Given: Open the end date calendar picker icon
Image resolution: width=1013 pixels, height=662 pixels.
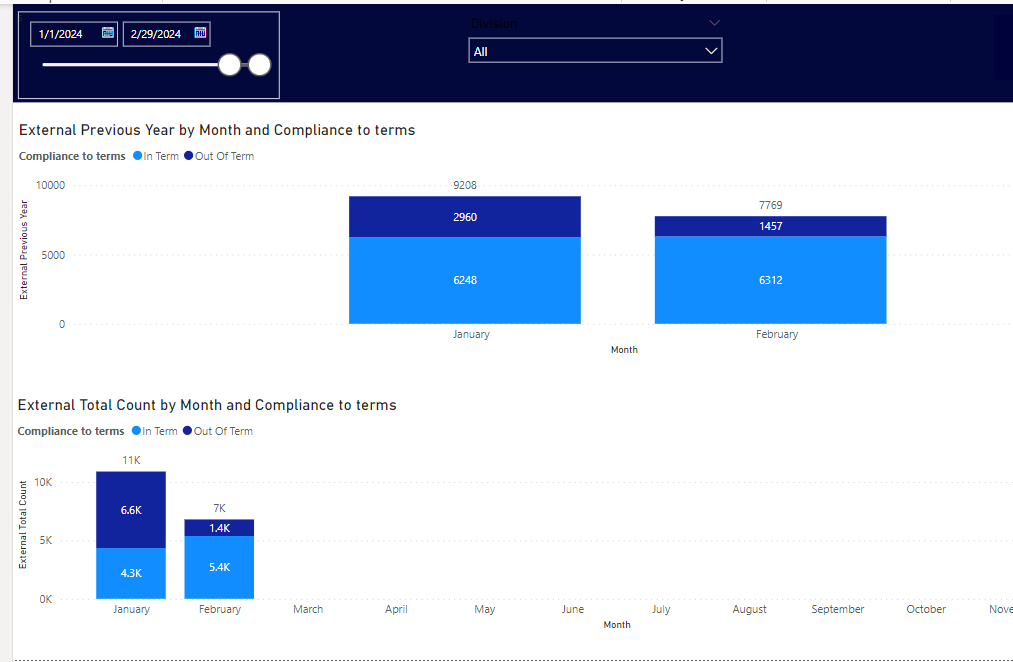Looking at the screenshot, I should pyautogui.click(x=200, y=33).
